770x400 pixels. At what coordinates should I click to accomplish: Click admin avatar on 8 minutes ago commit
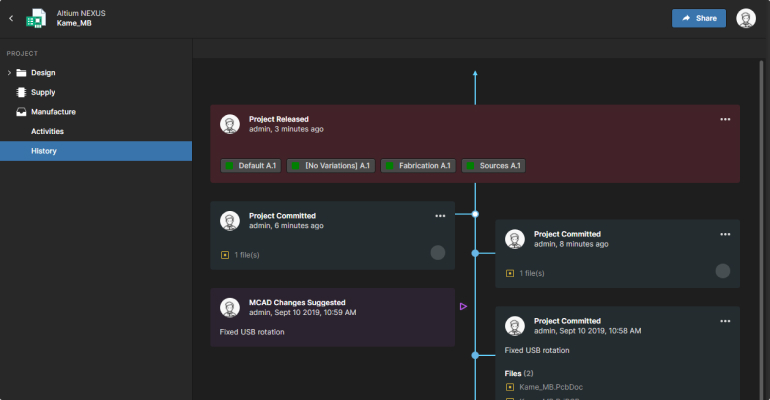coord(515,239)
